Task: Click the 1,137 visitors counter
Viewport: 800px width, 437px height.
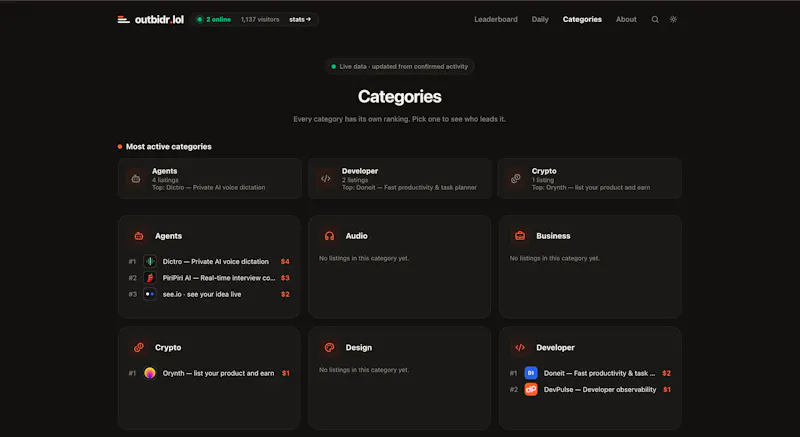Action: [x=260, y=19]
